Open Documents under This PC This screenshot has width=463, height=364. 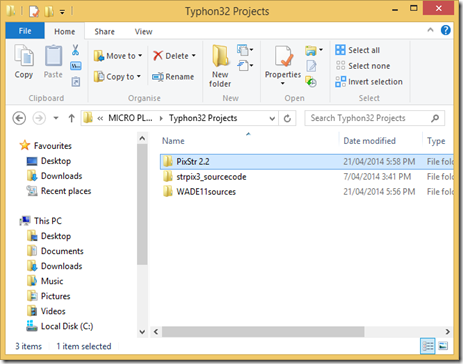(55, 251)
